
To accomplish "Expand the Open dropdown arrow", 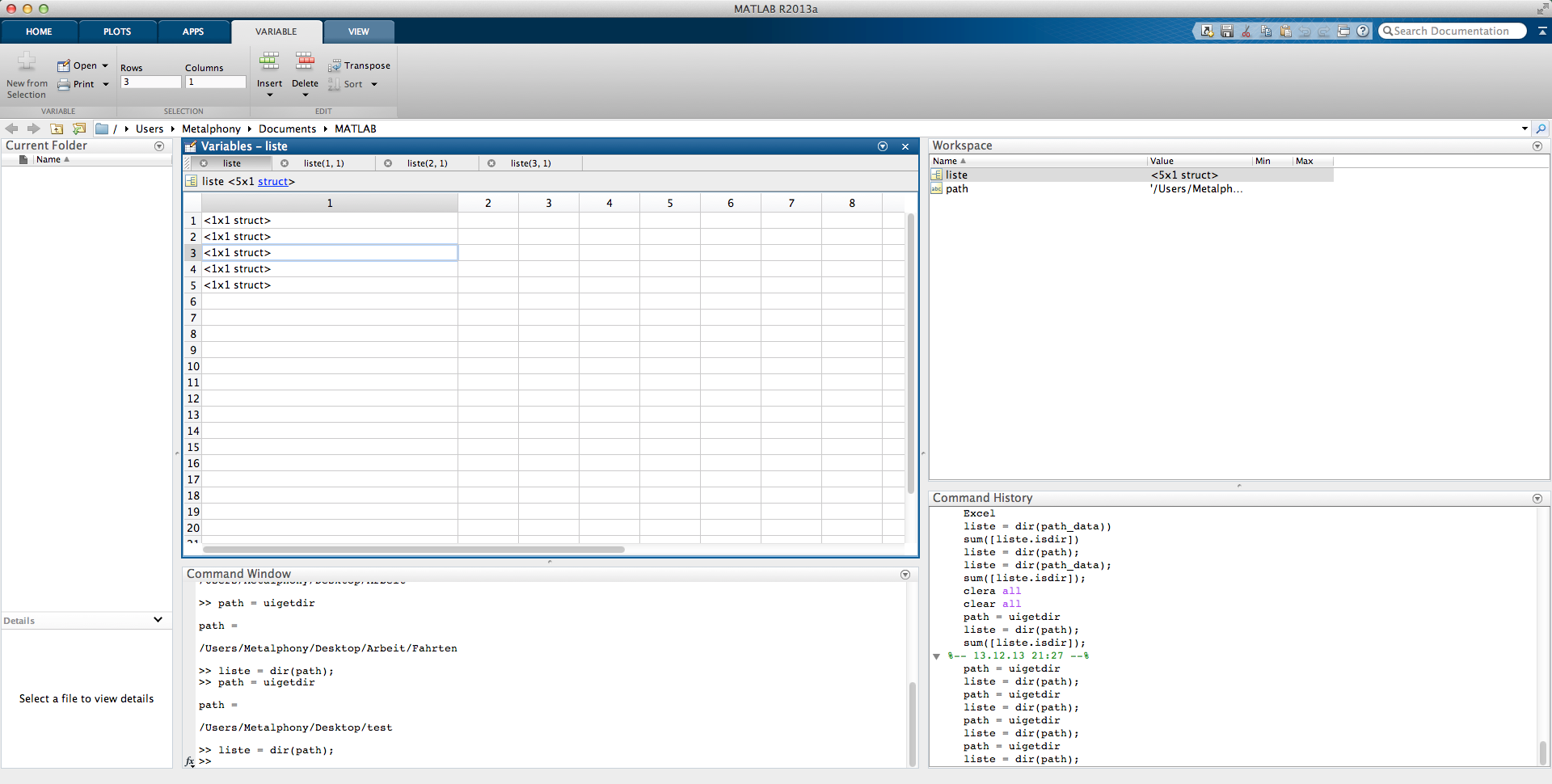I will (x=105, y=65).
